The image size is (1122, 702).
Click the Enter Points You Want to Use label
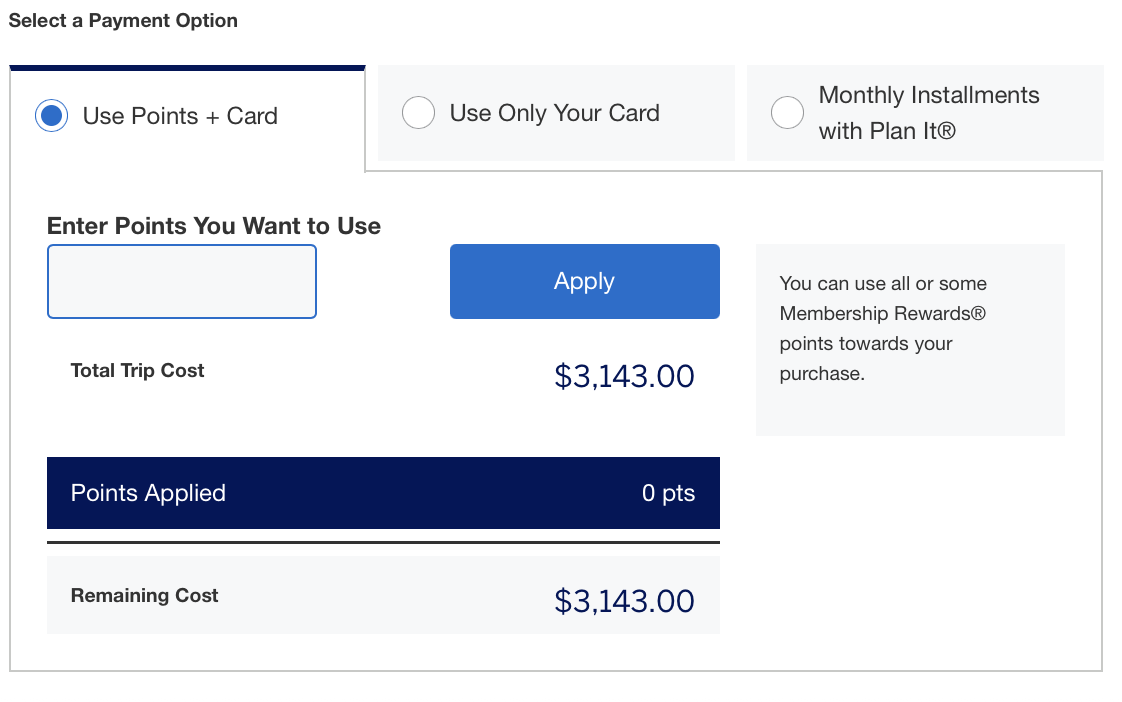coord(213,226)
